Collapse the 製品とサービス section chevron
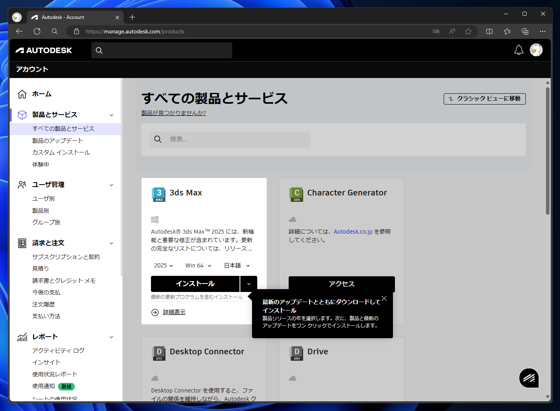Screen dimensions: 560x411 111,115
